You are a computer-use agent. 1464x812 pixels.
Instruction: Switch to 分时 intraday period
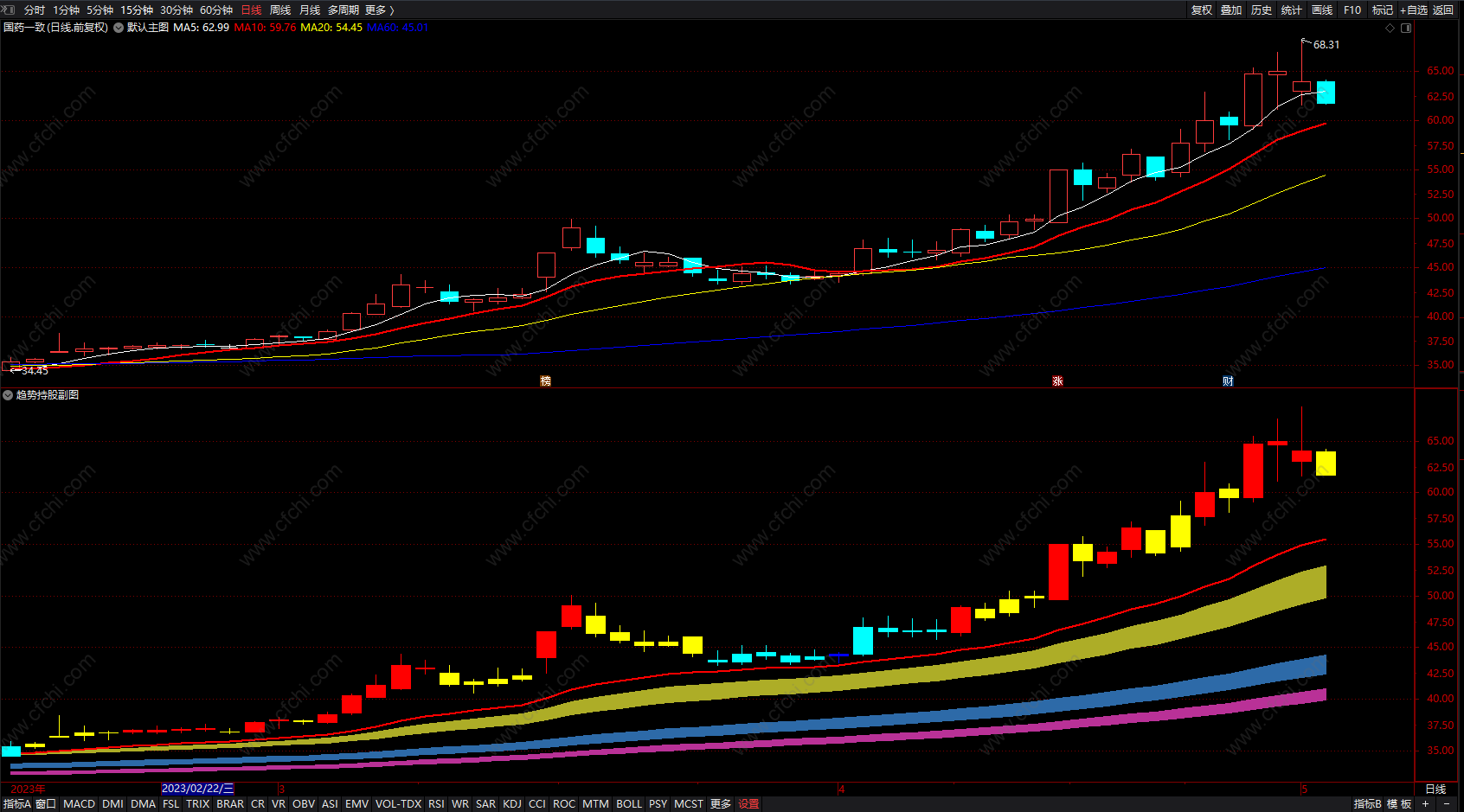pyautogui.click(x=35, y=10)
